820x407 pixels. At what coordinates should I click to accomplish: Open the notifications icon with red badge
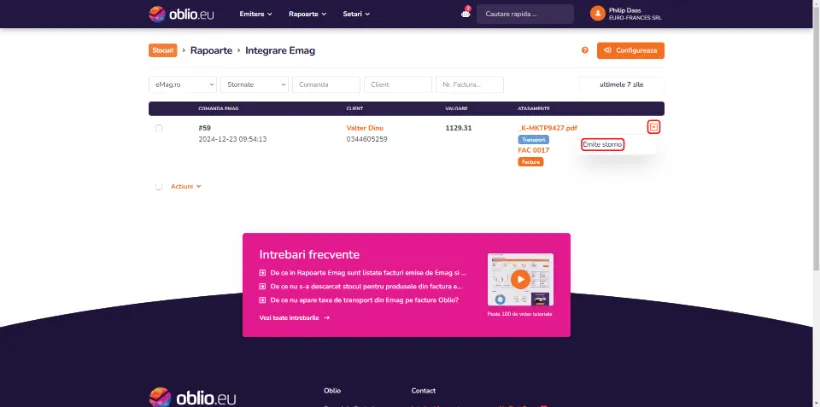(465, 14)
